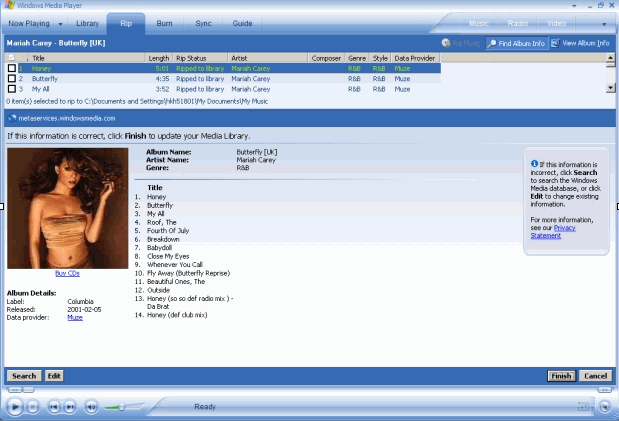
Task: Stop playback using the Stop button
Action: (33, 407)
